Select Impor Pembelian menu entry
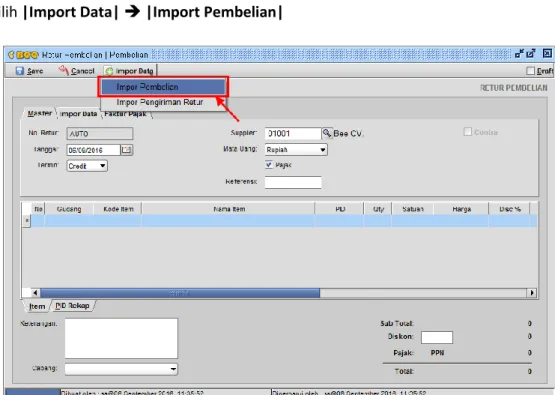 [x=163, y=87]
